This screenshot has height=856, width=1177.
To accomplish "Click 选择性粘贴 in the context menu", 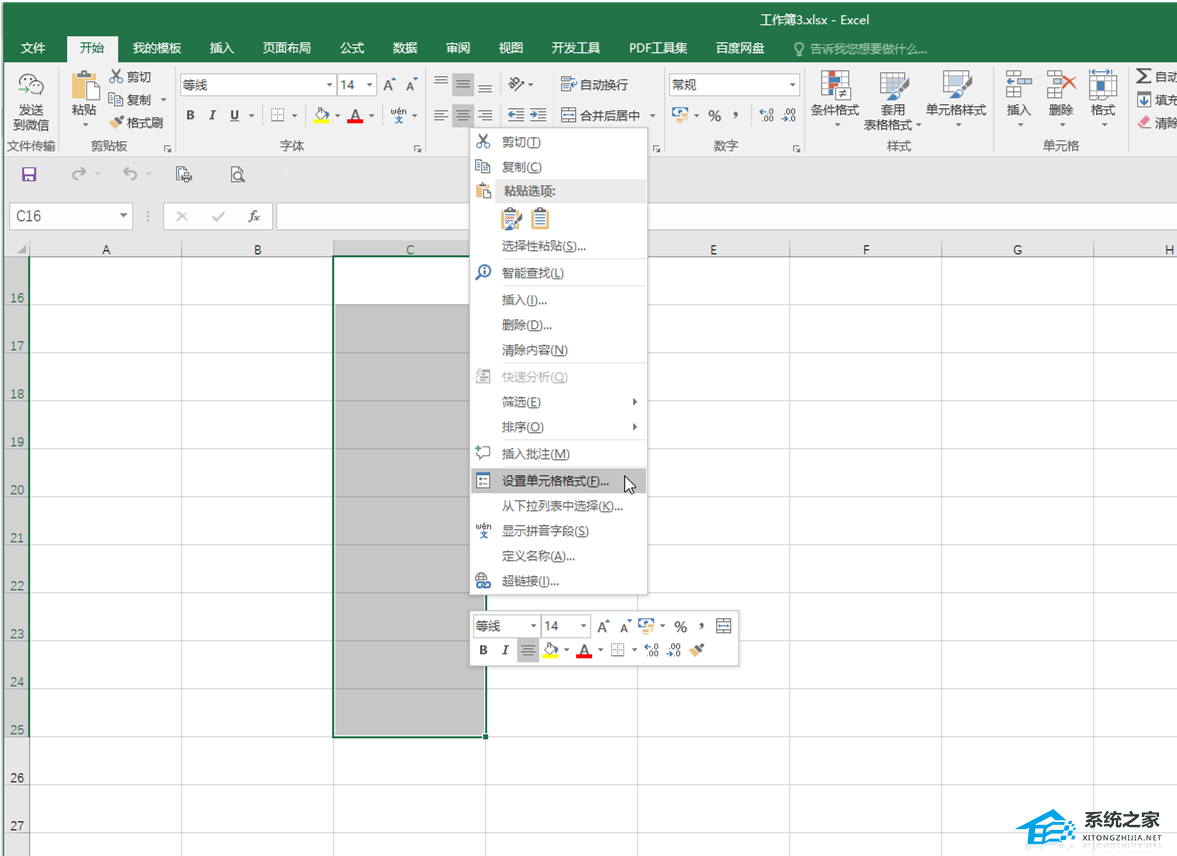I will (543, 246).
